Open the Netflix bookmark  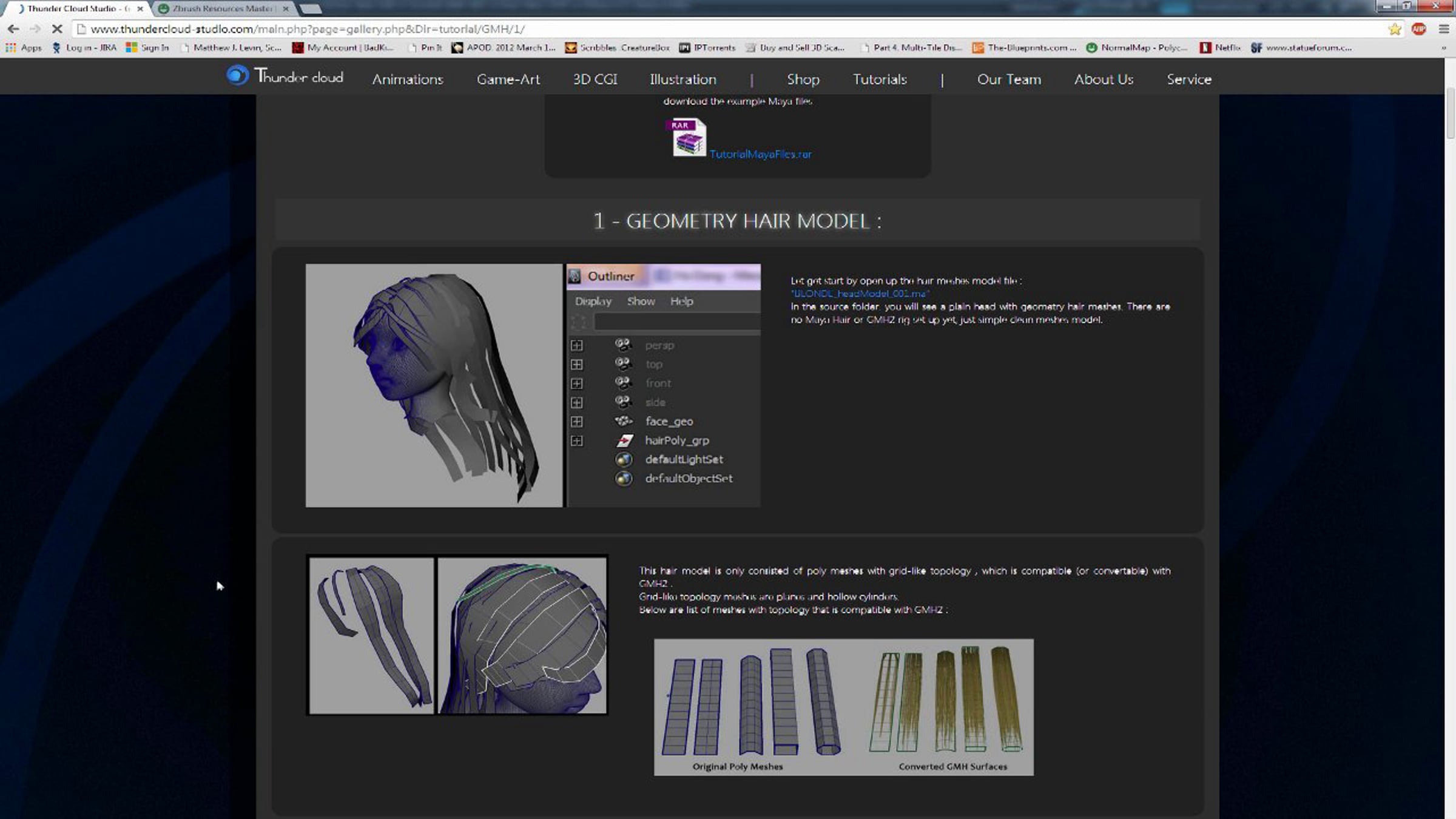1221,47
